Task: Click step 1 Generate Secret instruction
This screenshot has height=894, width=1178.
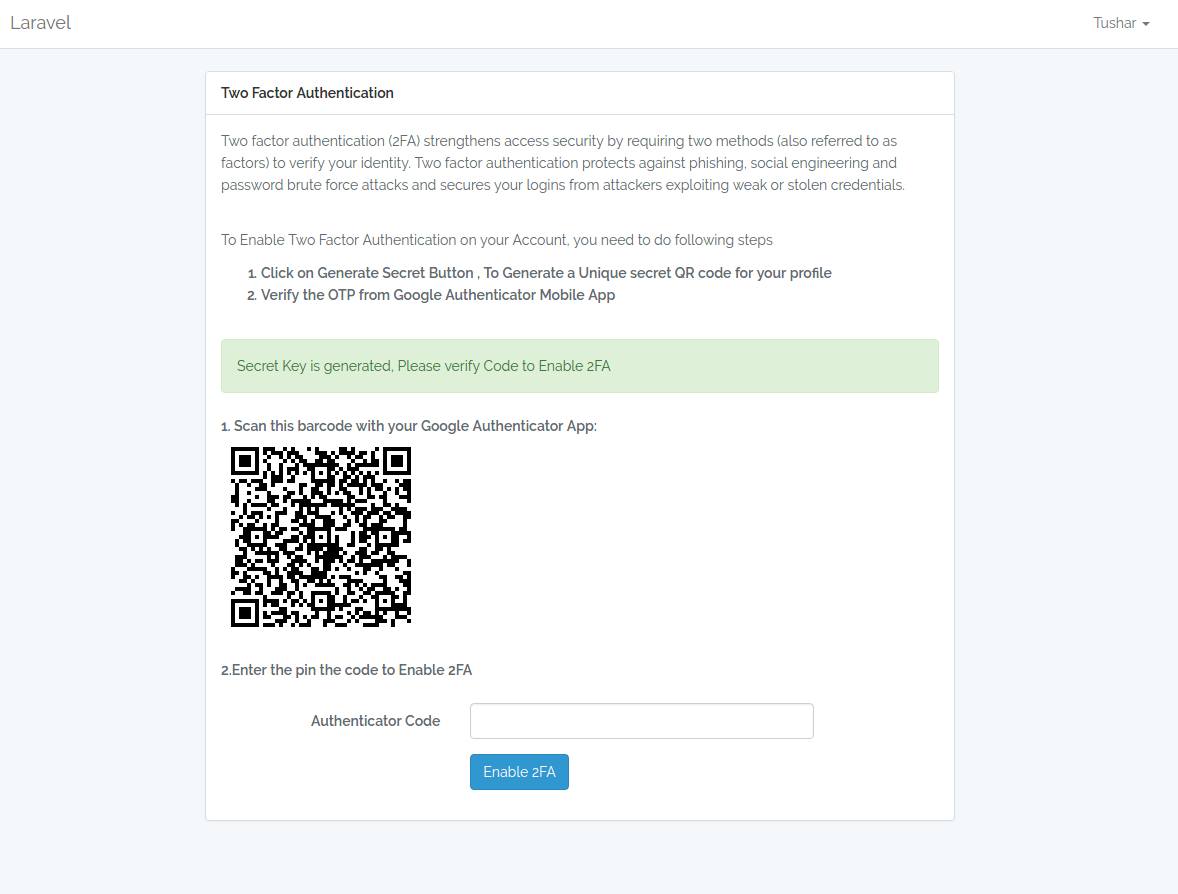Action: click(x=546, y=272)
